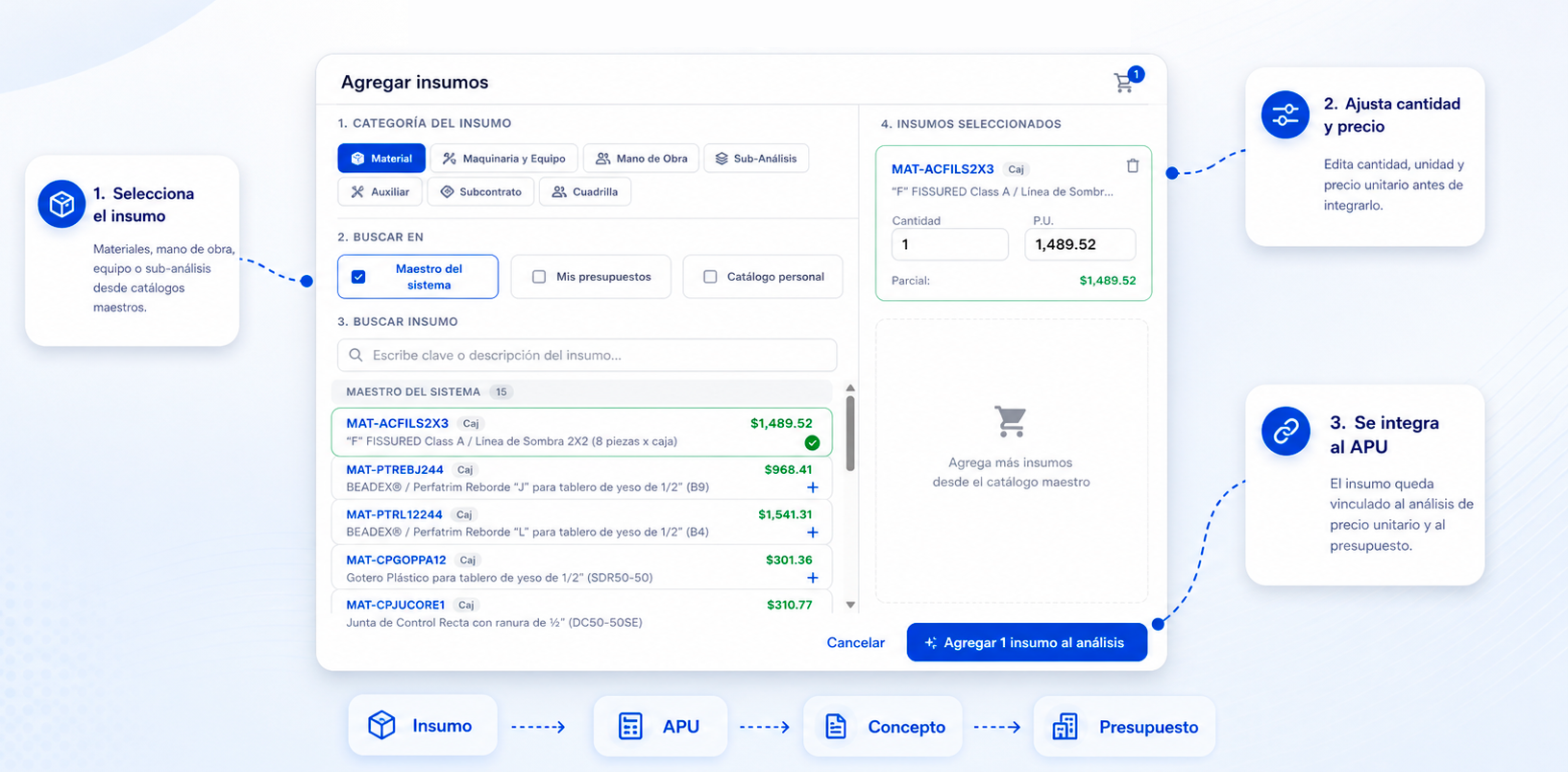This screenshot has width=1568, height=772.
Task: Click the gray cart icon in empty placeholder
Action: (x=1011, y=421)
